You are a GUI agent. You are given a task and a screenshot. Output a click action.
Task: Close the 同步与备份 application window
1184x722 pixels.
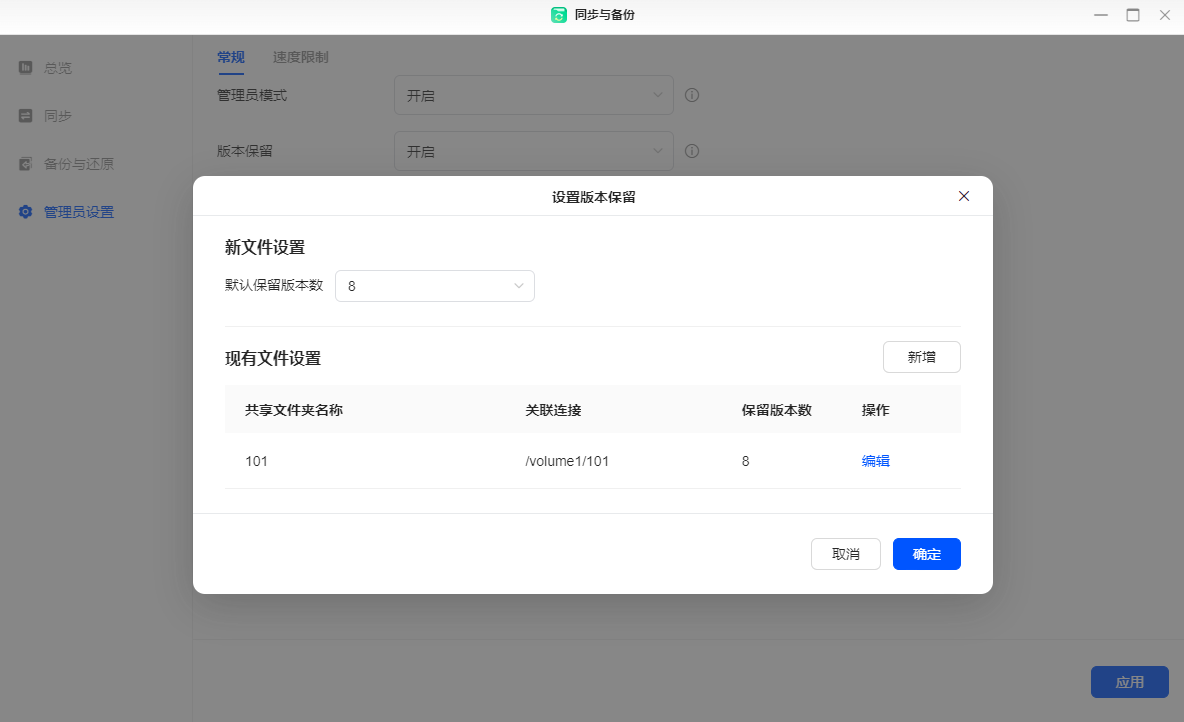click(1164, 15)
